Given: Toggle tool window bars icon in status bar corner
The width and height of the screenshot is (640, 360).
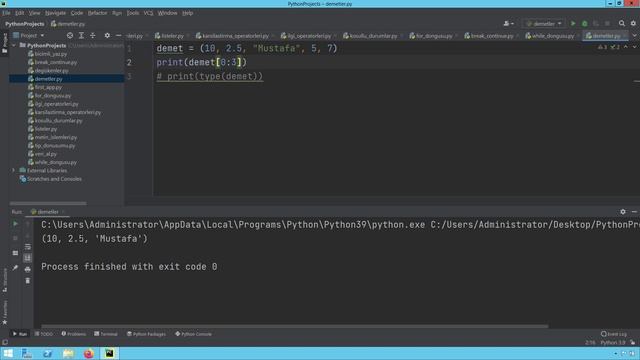Looking at the screenshot, I should (x=4, y=342).
